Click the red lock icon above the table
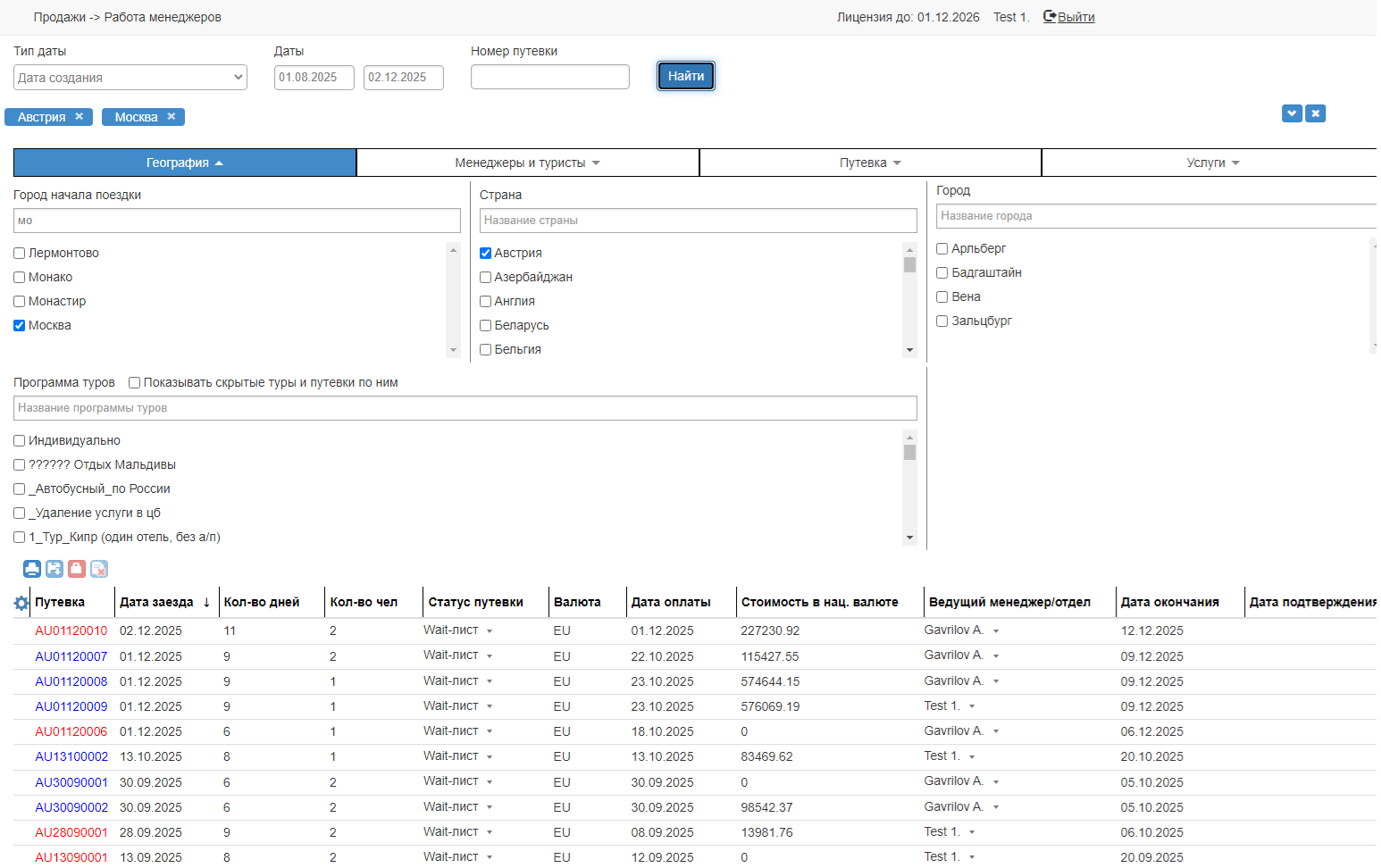The image size is (1381, 868). tap(77, 569)
